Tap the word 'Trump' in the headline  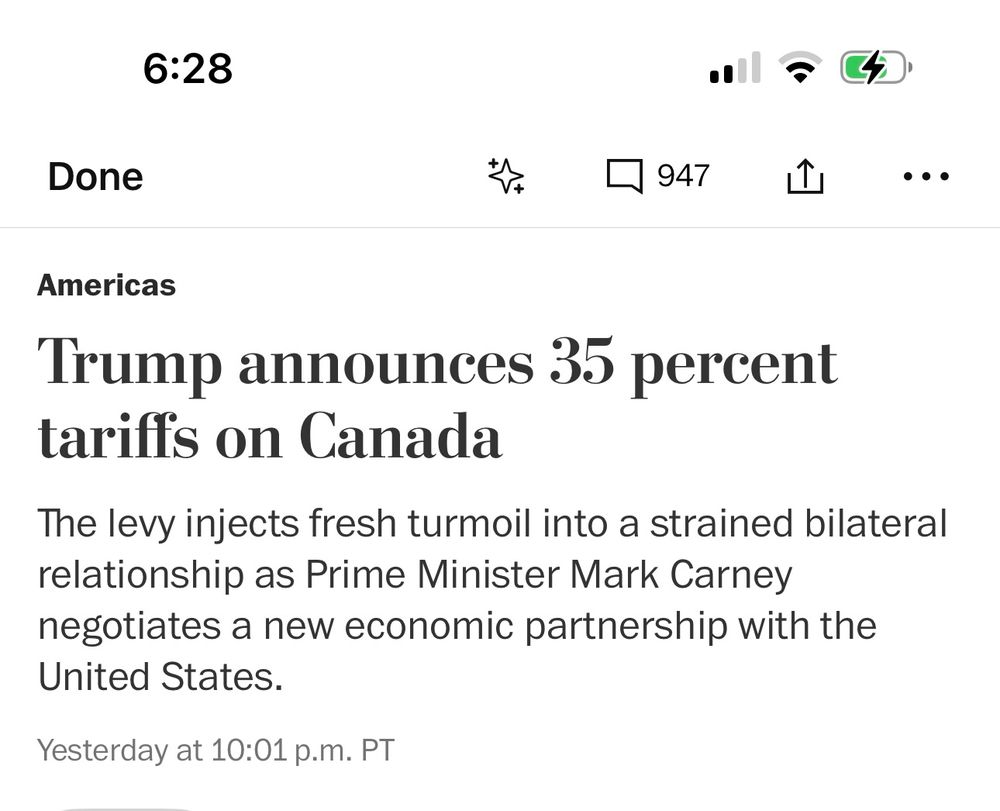click(x=130, y=365)
